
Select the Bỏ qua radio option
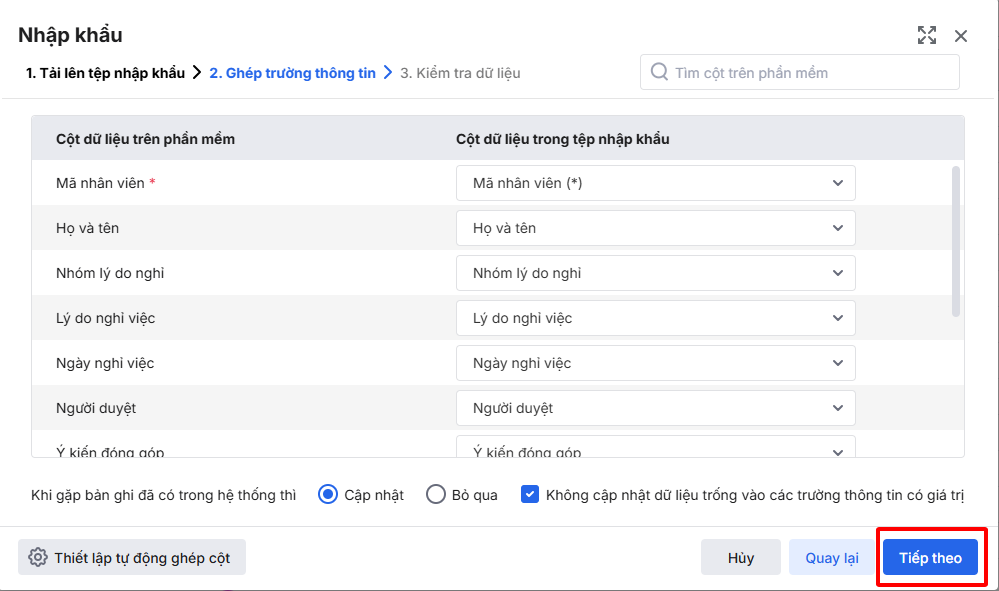tap(436, 494)
